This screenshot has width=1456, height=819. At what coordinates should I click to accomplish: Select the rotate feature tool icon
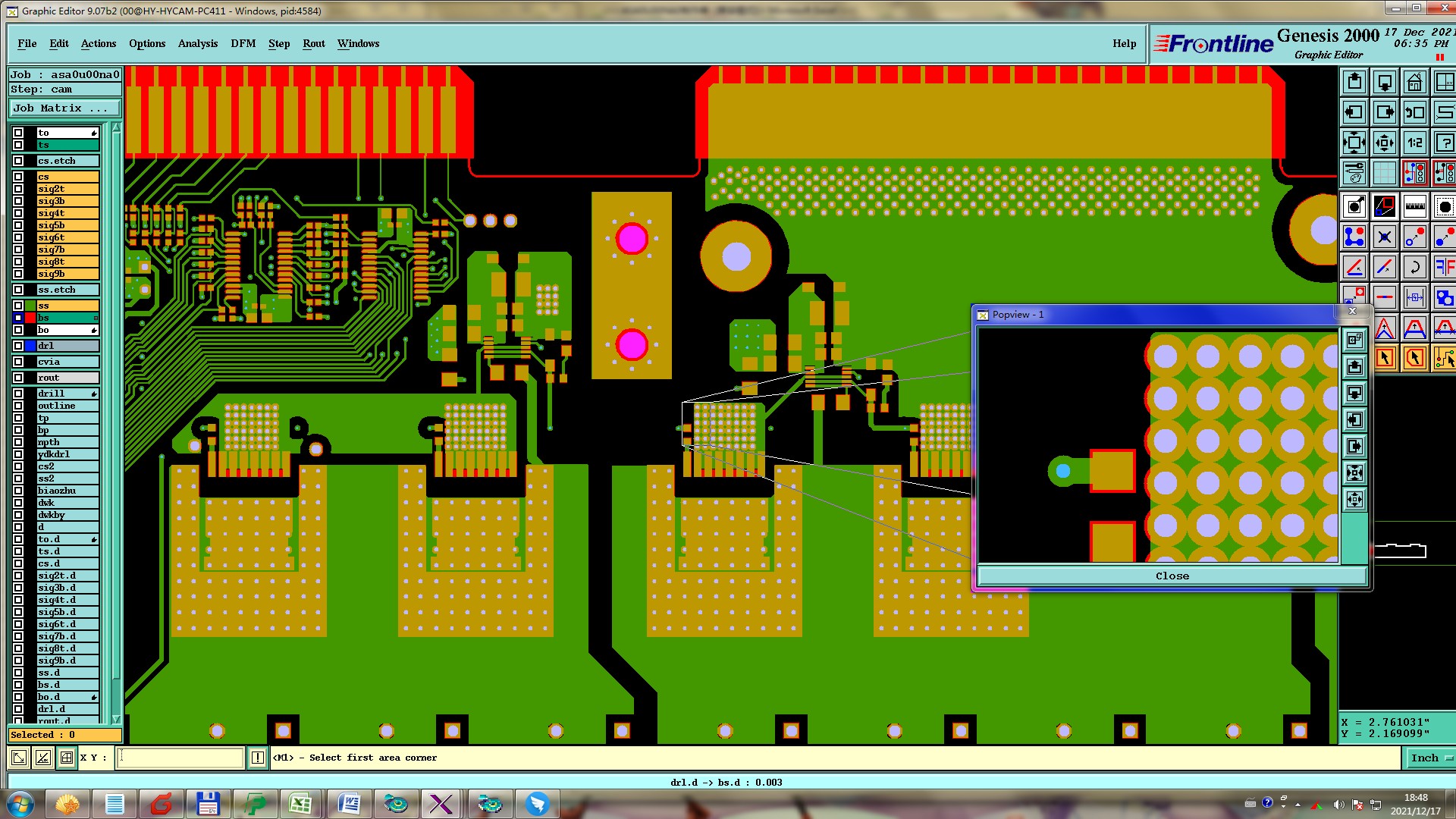1414,267
